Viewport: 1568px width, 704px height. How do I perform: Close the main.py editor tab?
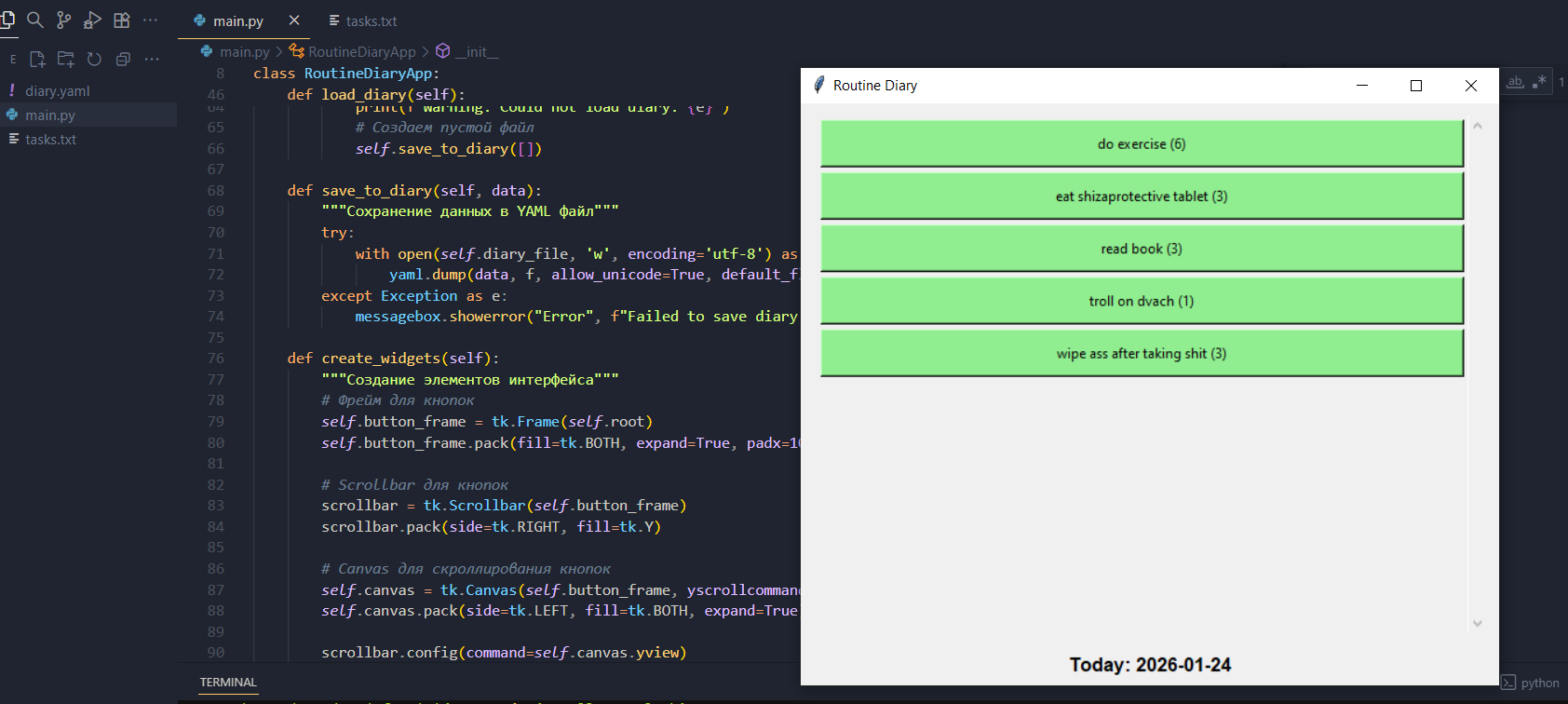tap(294, 20)
